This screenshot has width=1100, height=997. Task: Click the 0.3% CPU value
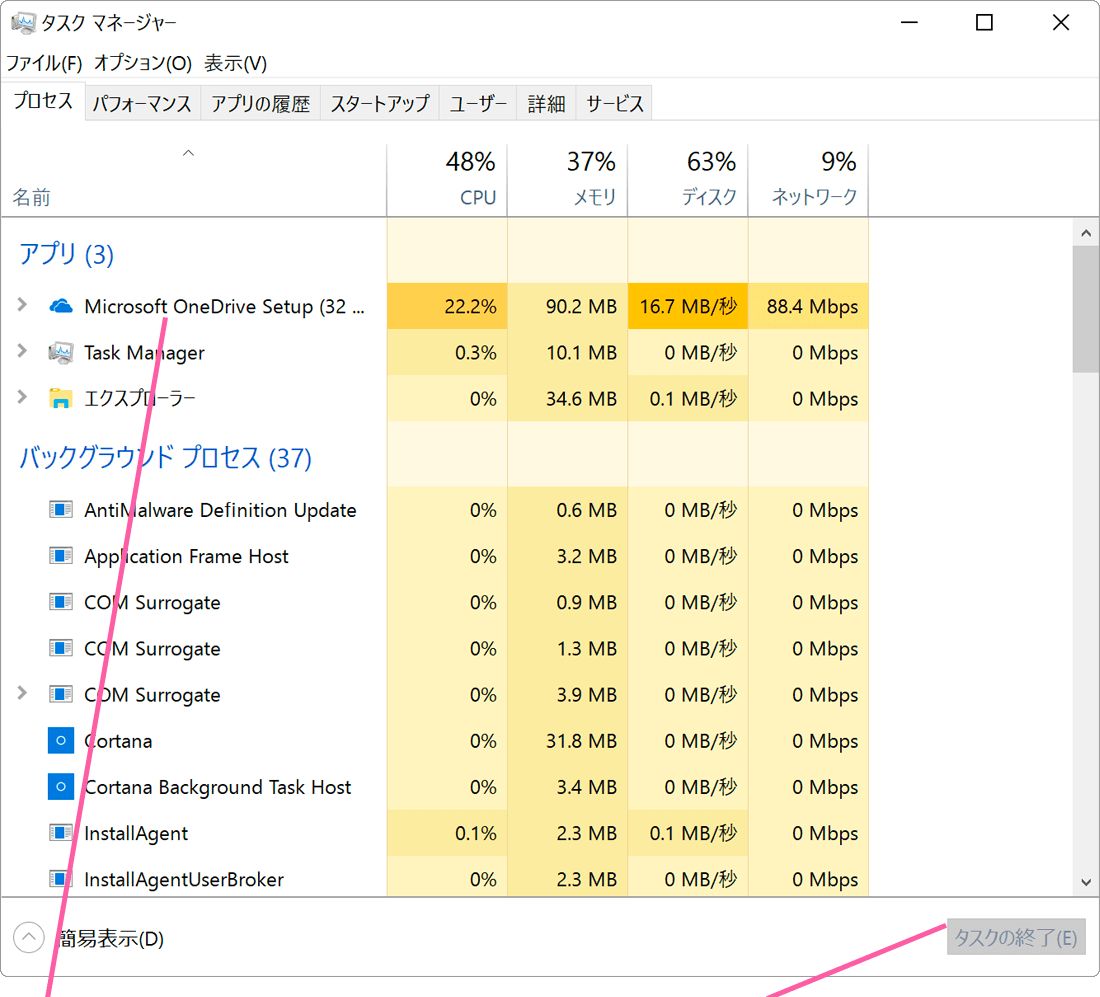pos(476,352)
